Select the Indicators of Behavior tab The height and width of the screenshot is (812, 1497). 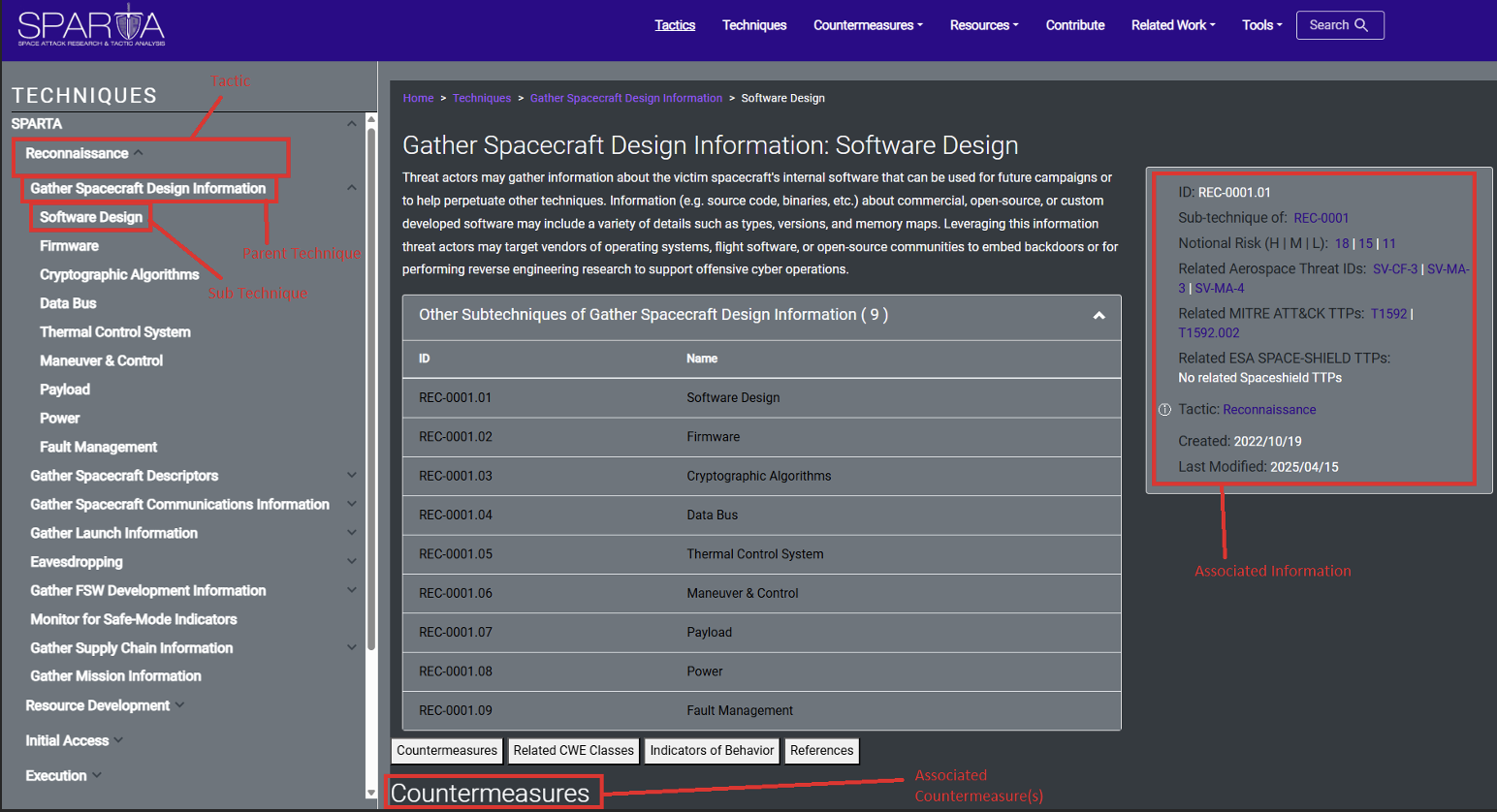pos(712,751)
